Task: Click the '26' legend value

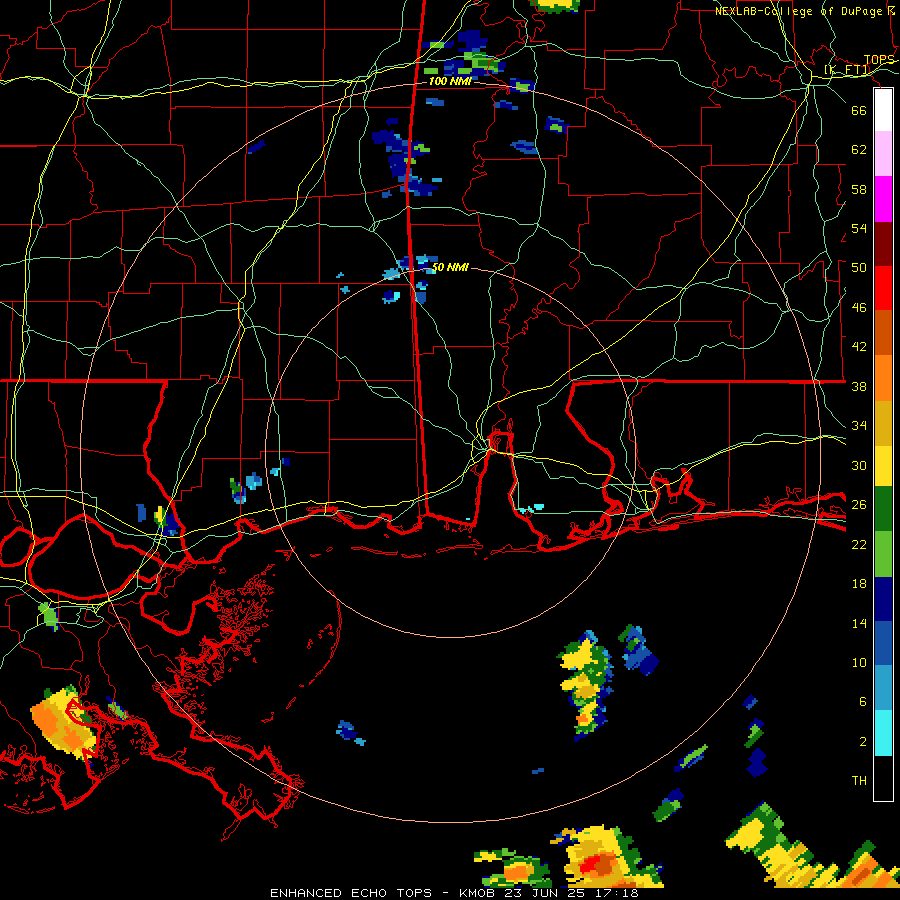Action: coord(859,505)
